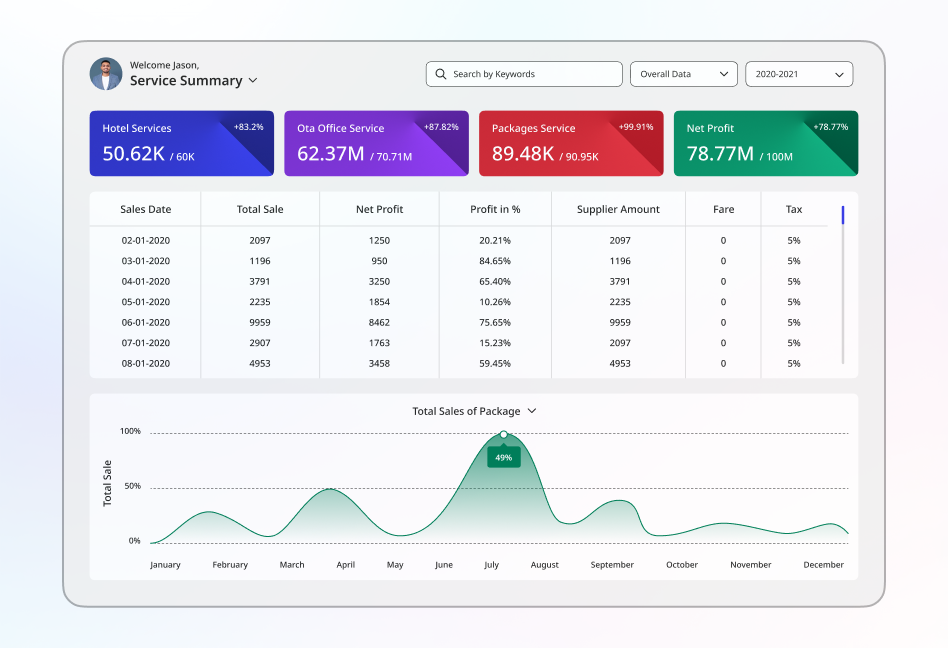Screen dimensions: 948x648
Task: Select the Ota Office Service card
Action: pyautogui.click(x=376, y=143)
